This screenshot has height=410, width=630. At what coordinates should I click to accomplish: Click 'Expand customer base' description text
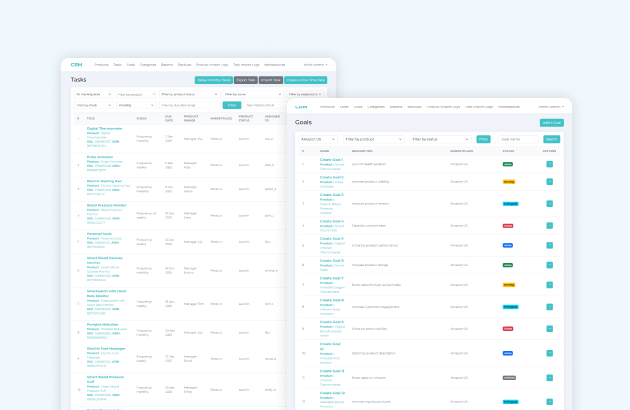pyautogui.click(x=369, y=226)
